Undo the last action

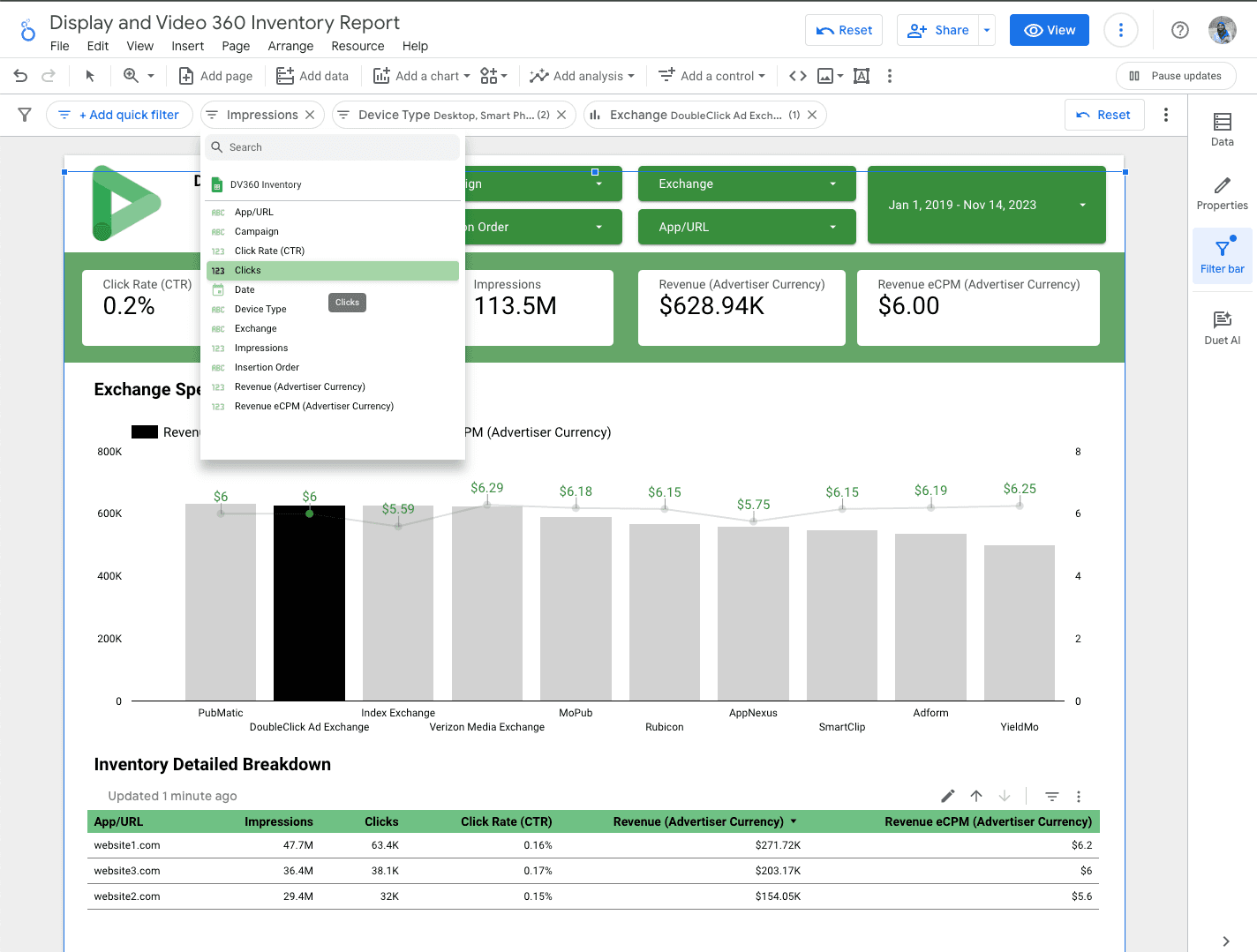pyautogui.click(x=20, y=76)
